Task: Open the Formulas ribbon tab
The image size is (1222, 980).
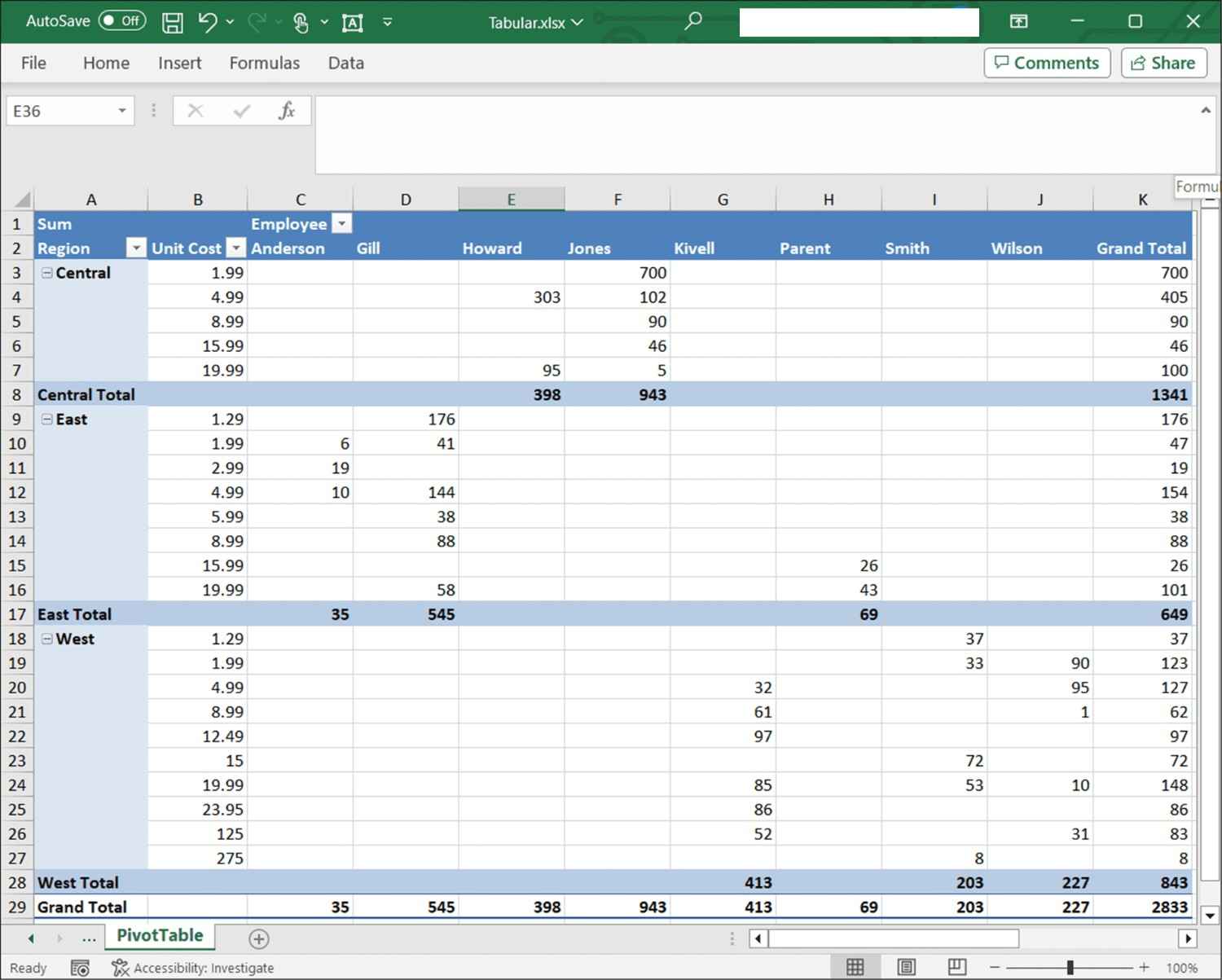Action: tap(264, 63)
